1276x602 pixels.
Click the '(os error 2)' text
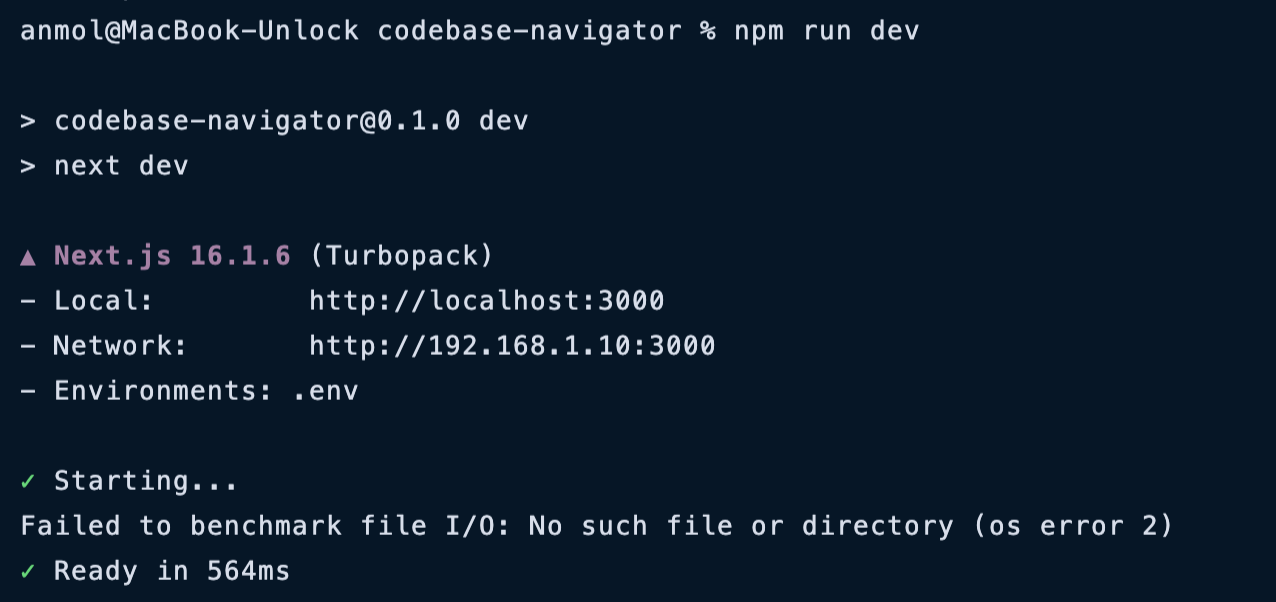(1072, 526)
